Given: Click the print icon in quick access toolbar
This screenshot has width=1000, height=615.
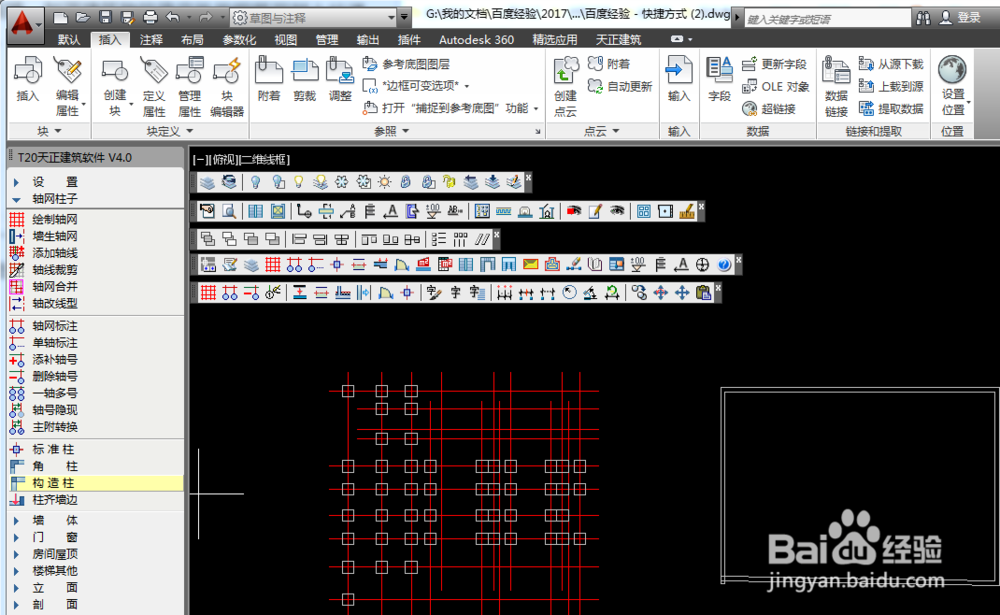Looking at the screenshot, I should click(x=149, y=17).
